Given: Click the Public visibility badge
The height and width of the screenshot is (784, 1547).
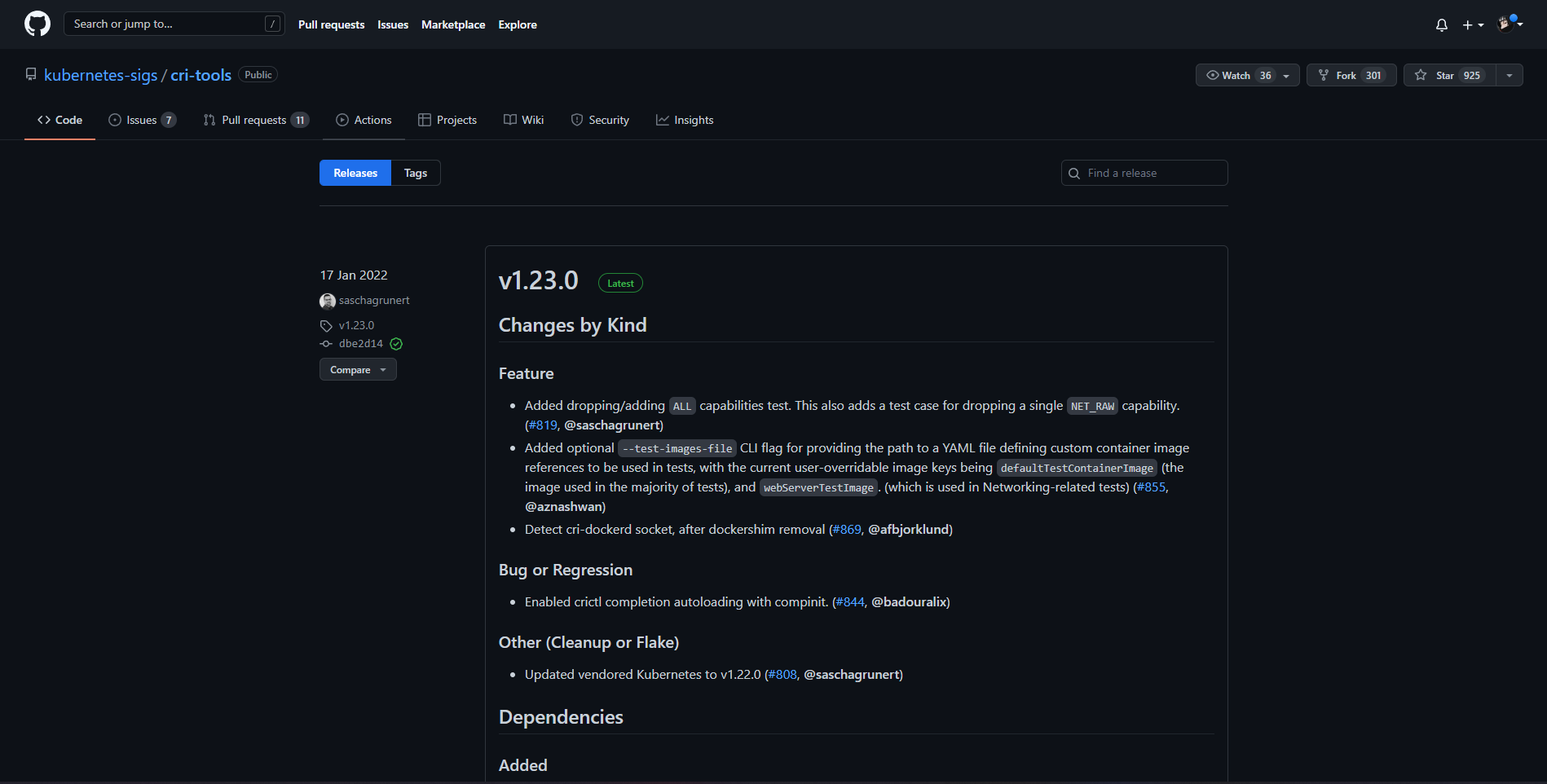Looking at the screenshot, I should (258, 75).
